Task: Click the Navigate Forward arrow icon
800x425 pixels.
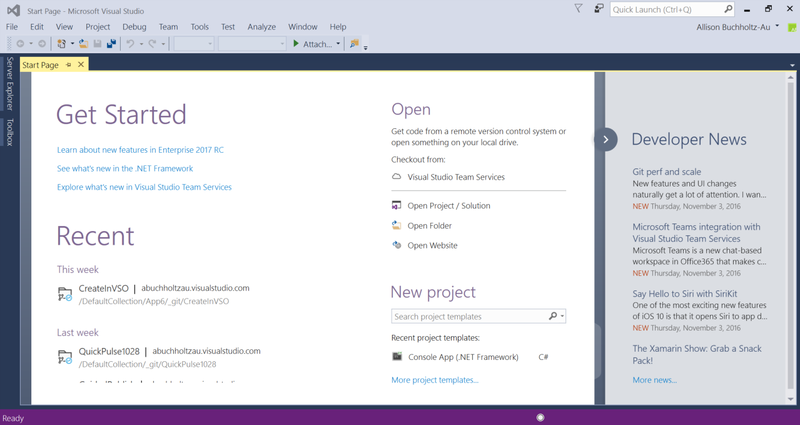Action: coord(42,44)
